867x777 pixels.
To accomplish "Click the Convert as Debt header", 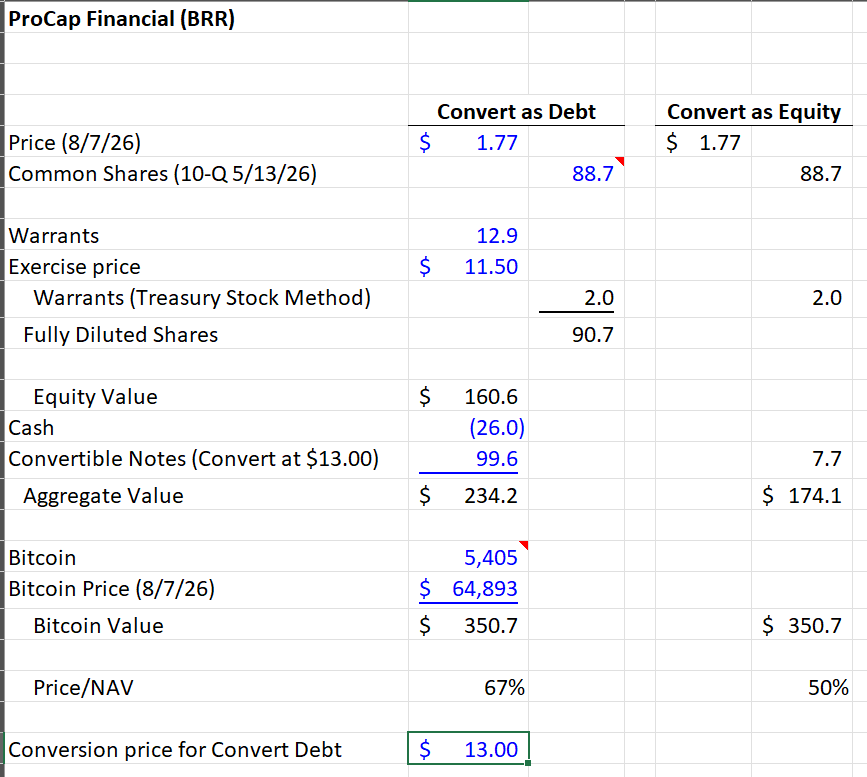I will click(x=516, y=112).
